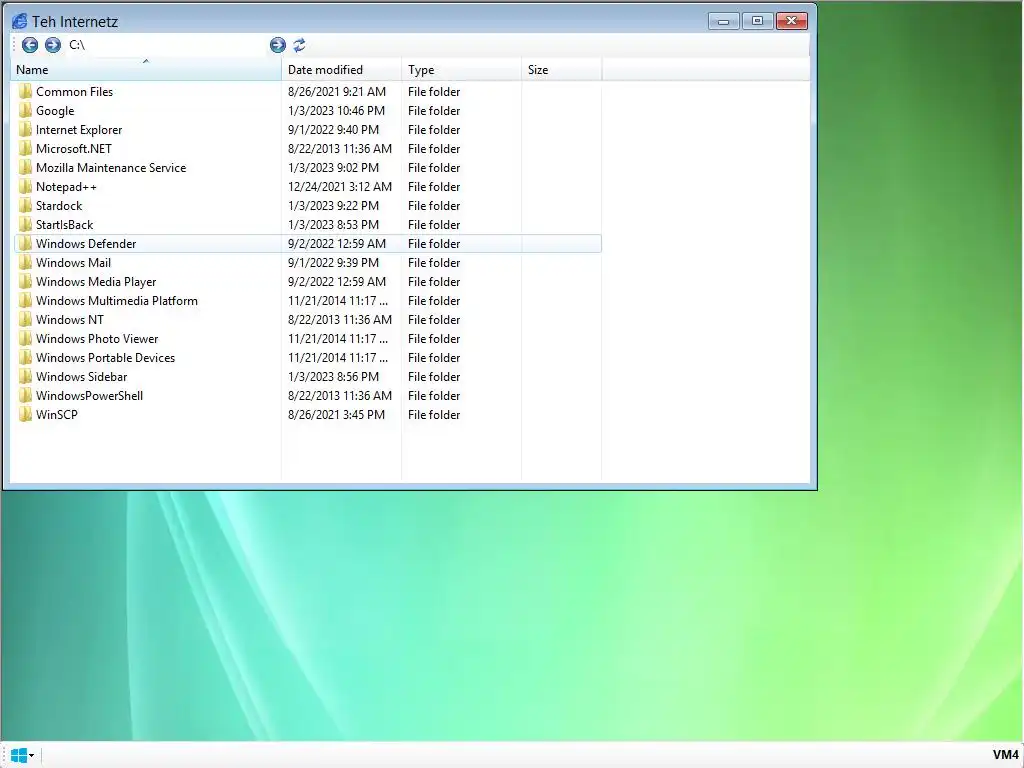Screen dimensions: 1024x768
Task: Click the Windows Media Player name
Action: [x=96, y=281]
